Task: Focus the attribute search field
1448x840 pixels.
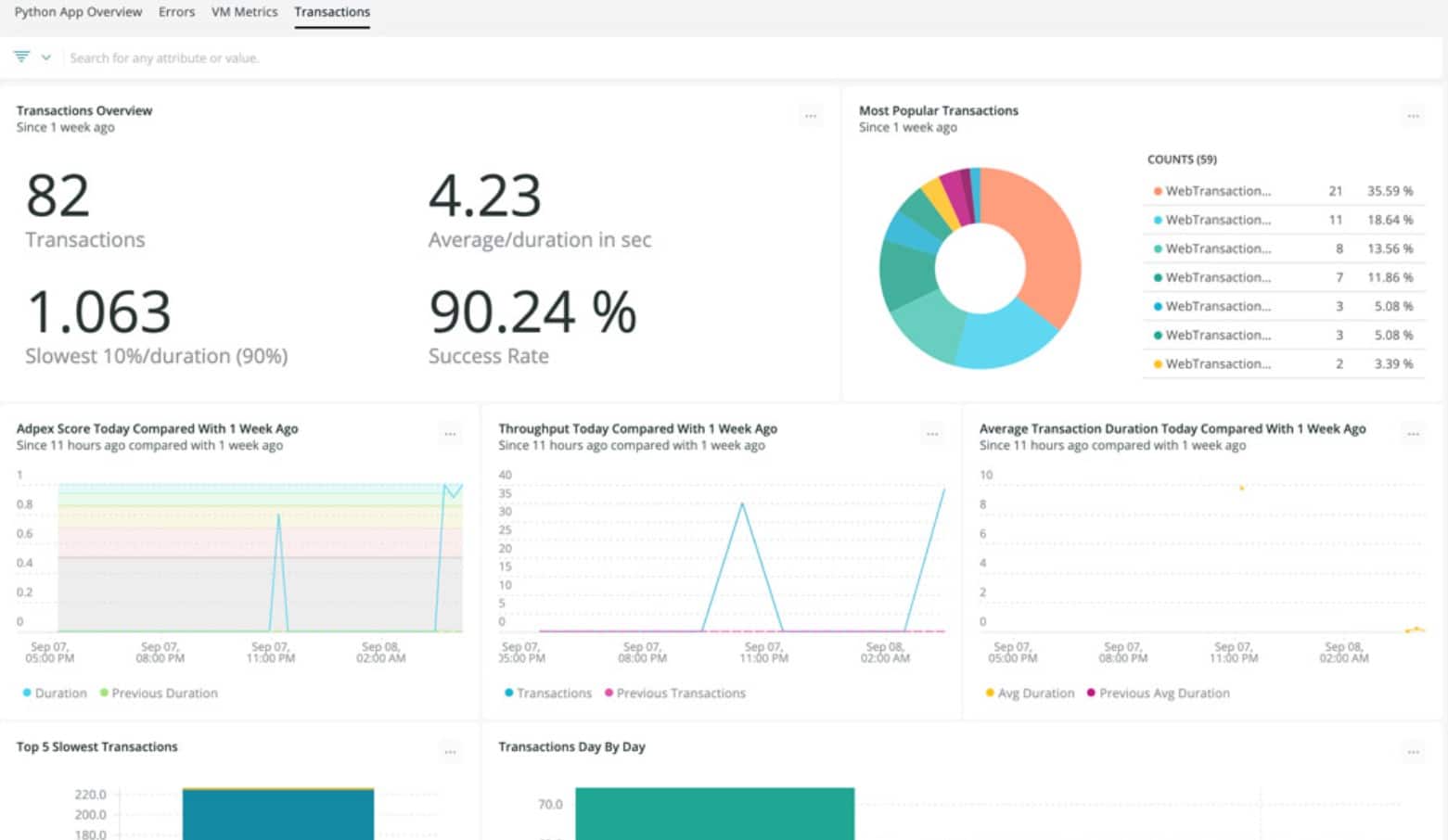Action: (x=751, y=57)
